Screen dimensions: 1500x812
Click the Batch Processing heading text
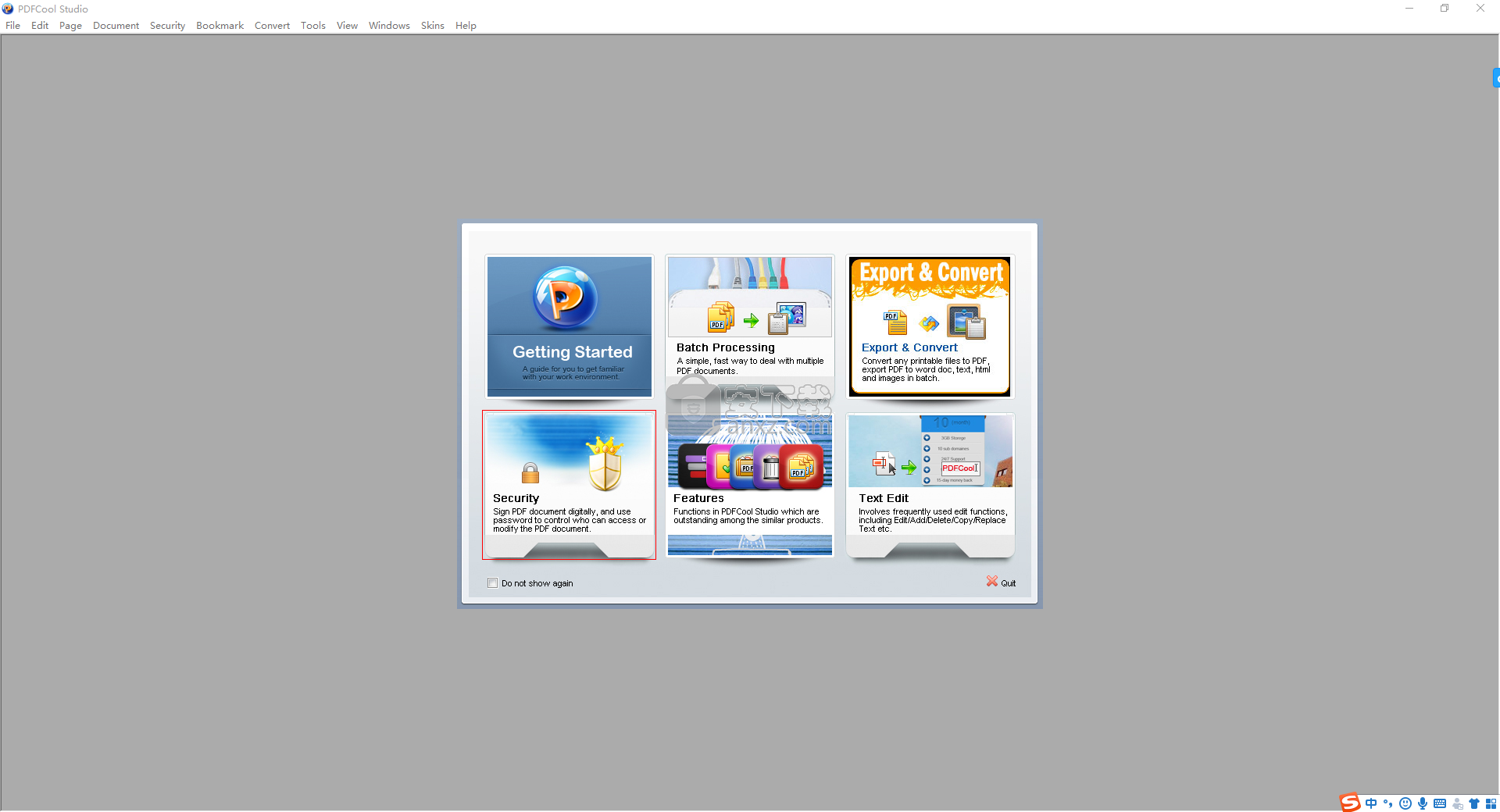pos(726,347)
